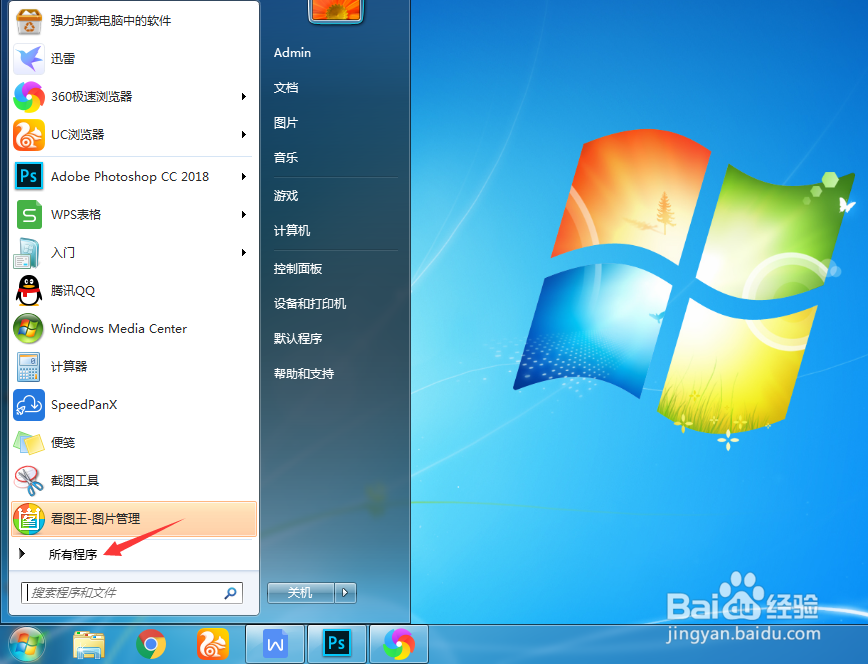Open the software uninstaller icon at top
This screenshot has width=868, height=664.
tap(29, 21)
